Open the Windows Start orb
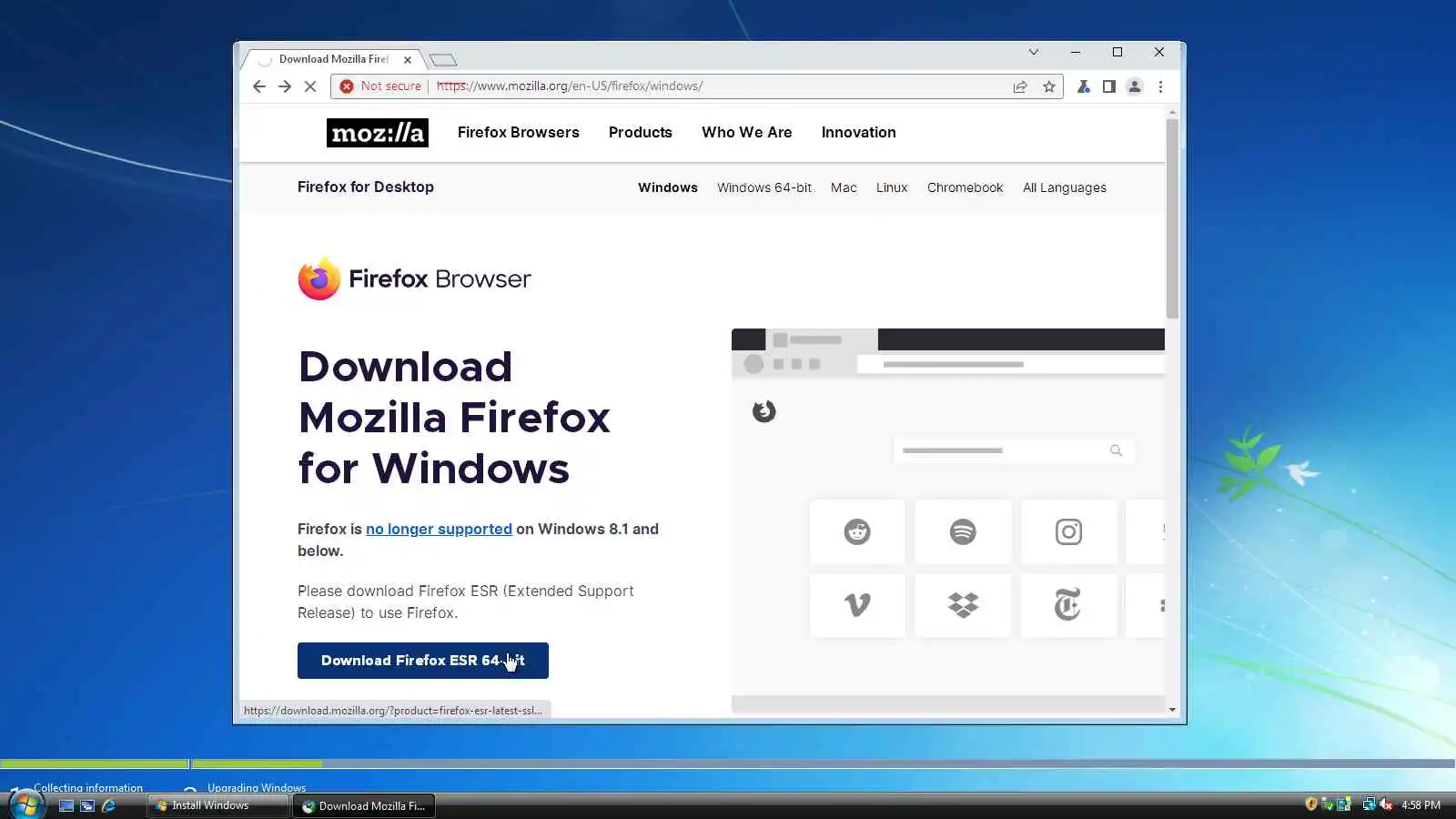The height and width of the screenshot is (819, 1456). [25, 804]
